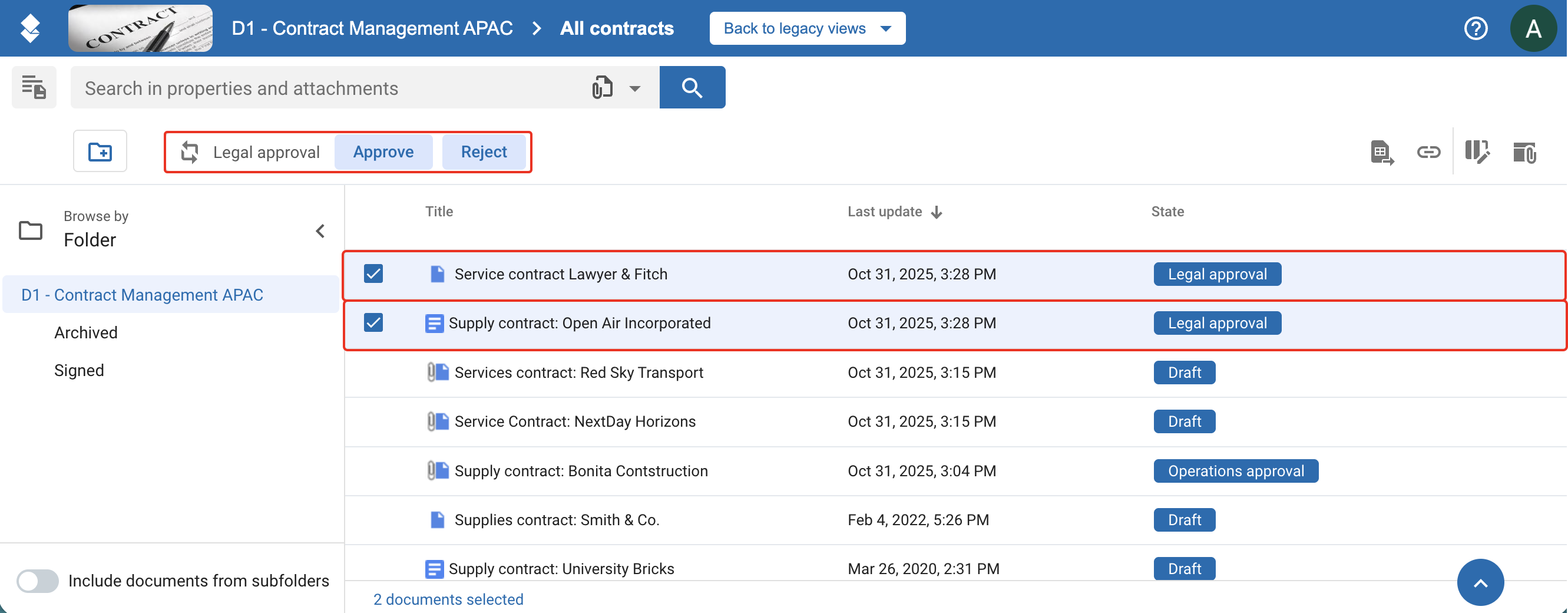
Task: Click Draft badge for Red Sky Transport
Action: point(1184,373)
